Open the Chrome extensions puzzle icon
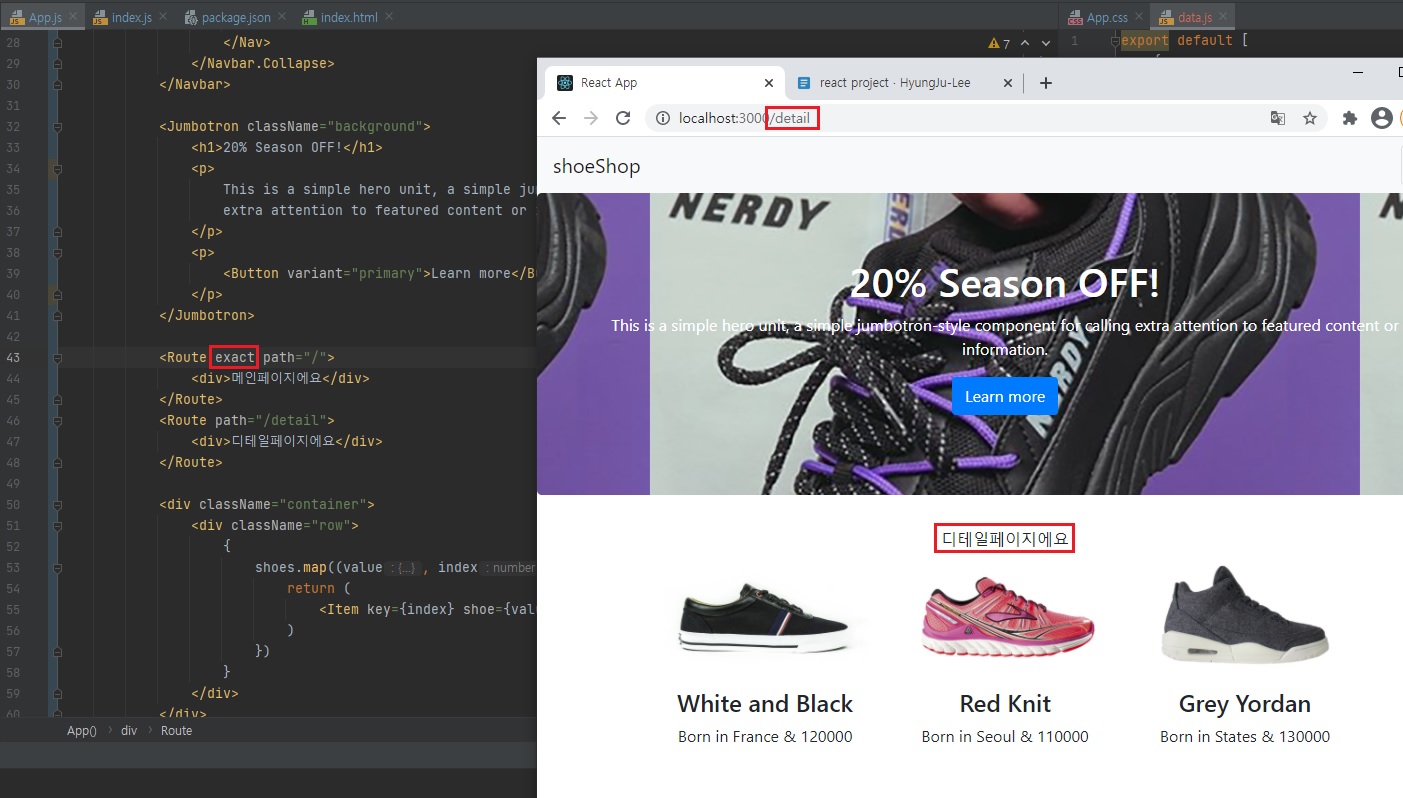The width and height of the screenshot is (1403, 798). pyautogui.click(x=1350, y=118)
